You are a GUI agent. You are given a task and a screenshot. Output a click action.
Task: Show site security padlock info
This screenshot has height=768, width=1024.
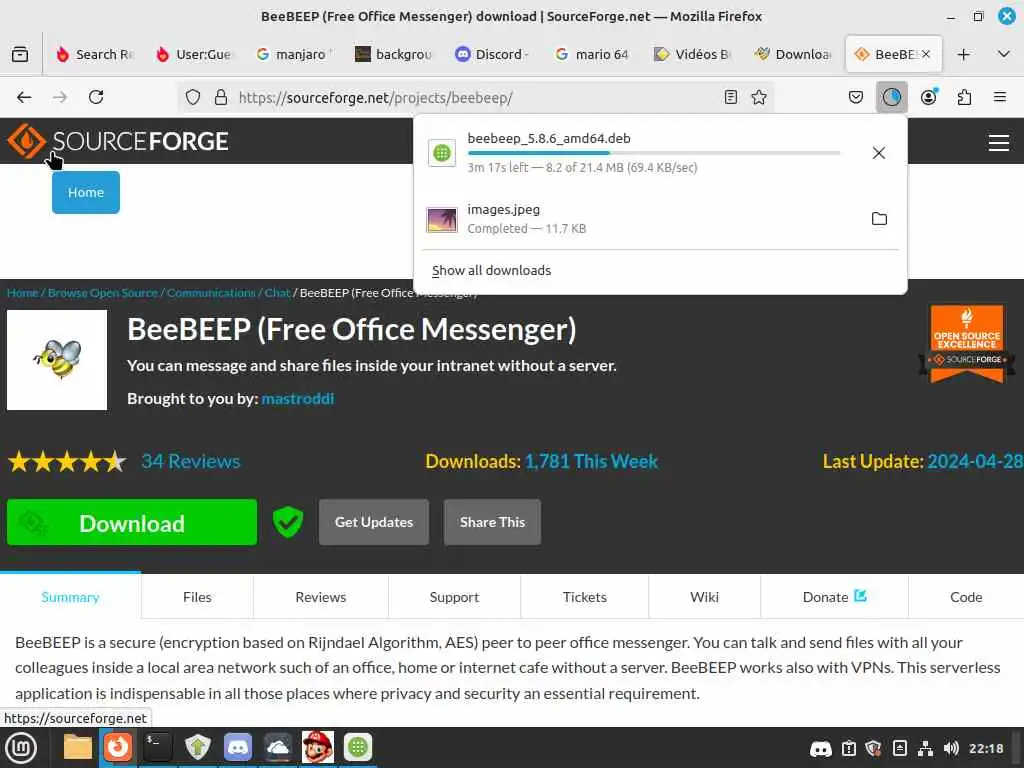point(221,97)
